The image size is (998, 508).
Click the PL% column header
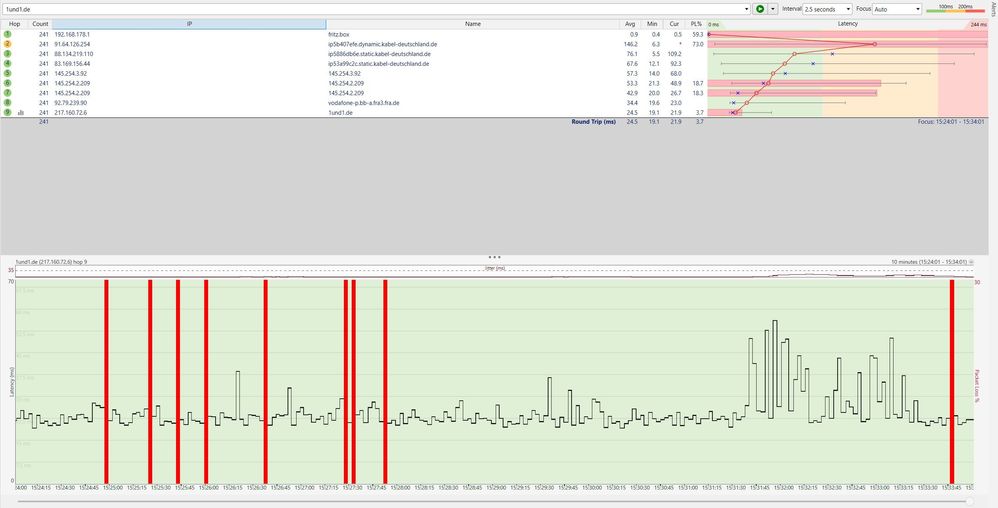(696, 22)
